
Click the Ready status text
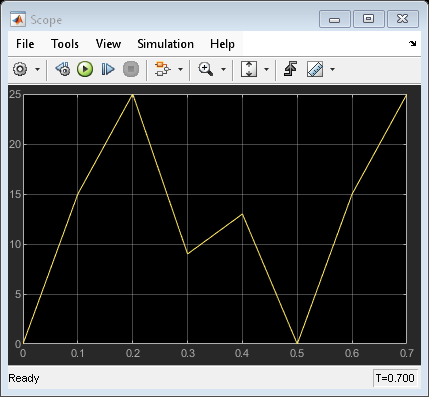[24, 378]
